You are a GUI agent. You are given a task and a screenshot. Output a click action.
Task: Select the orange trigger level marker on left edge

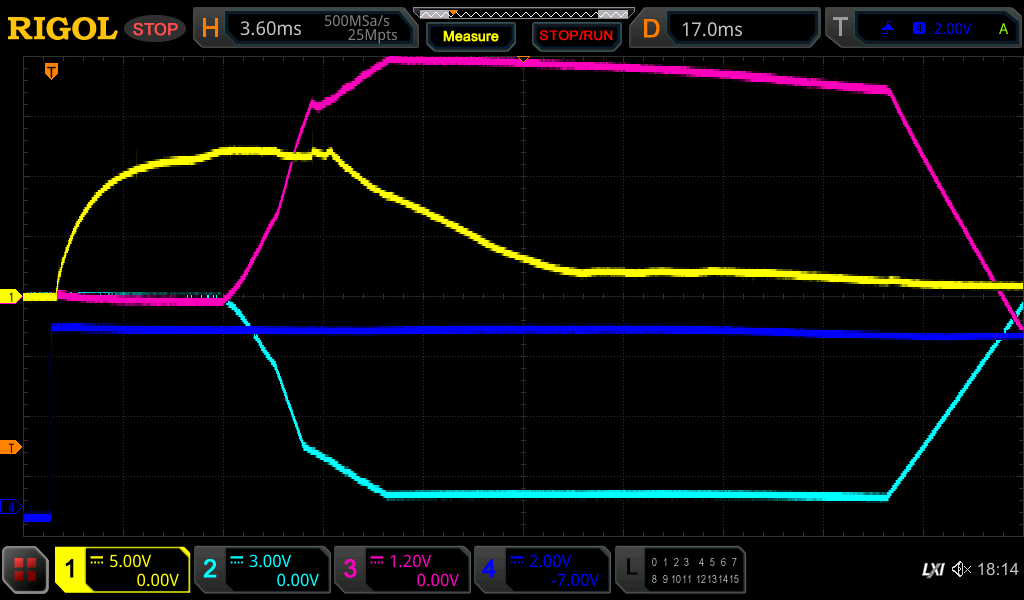click(x=11, y=447)
